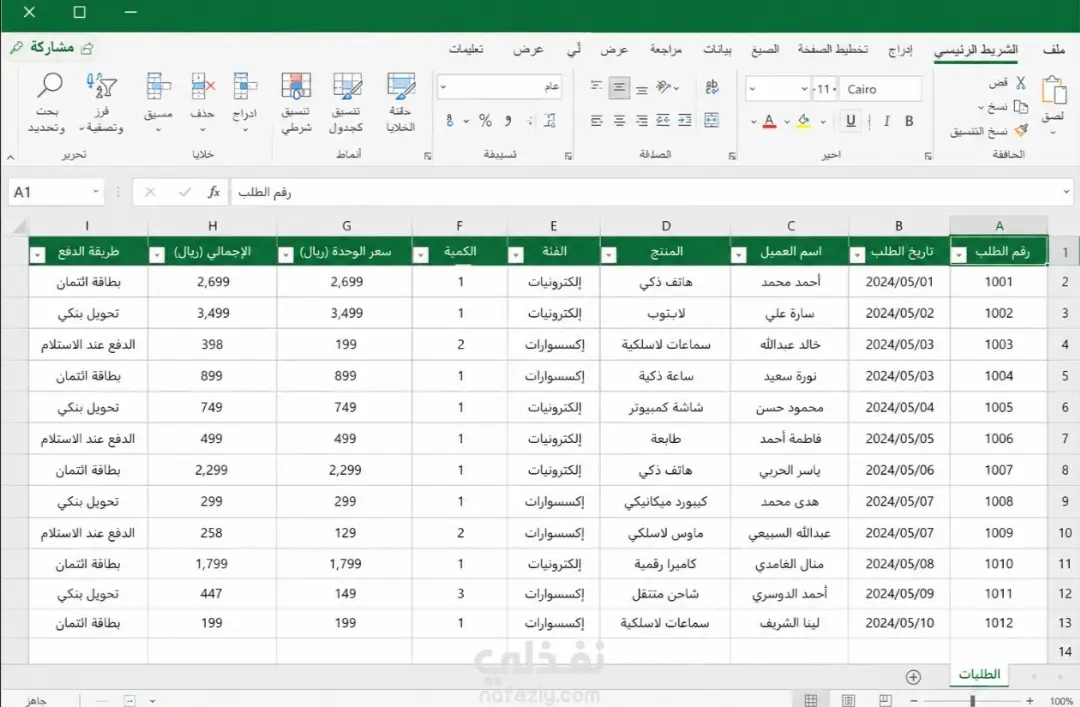Toggle top vertical alignment
The height and width of the screenshot is (707, 1080).
[x=596, y=87]
